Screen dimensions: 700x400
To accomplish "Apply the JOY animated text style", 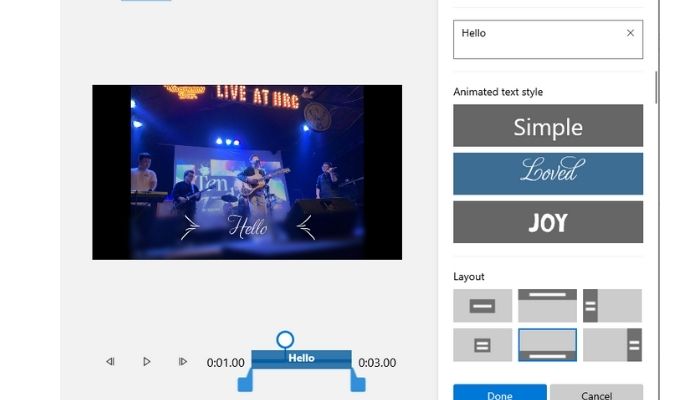I will pyautogui.click(x=547, y=222).
